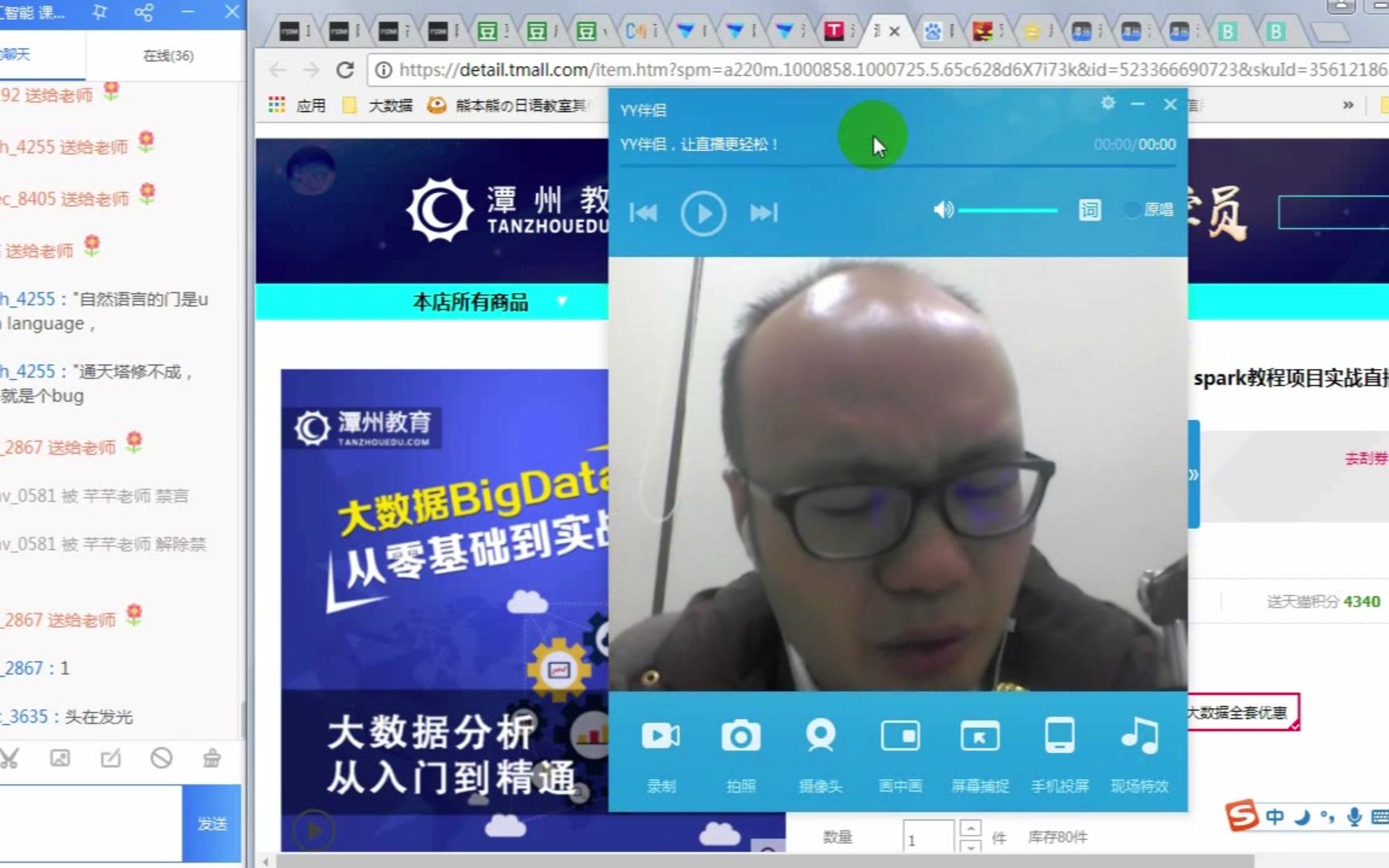
Task: Show lyrics with the 词 button
Action: [1089, 210]
